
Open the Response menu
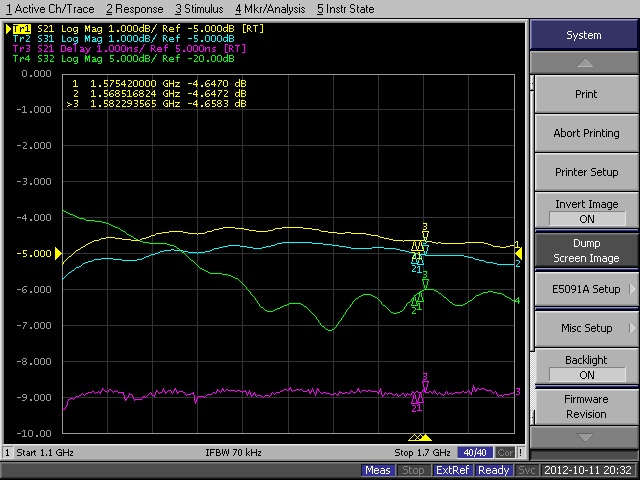coord(135,8)
